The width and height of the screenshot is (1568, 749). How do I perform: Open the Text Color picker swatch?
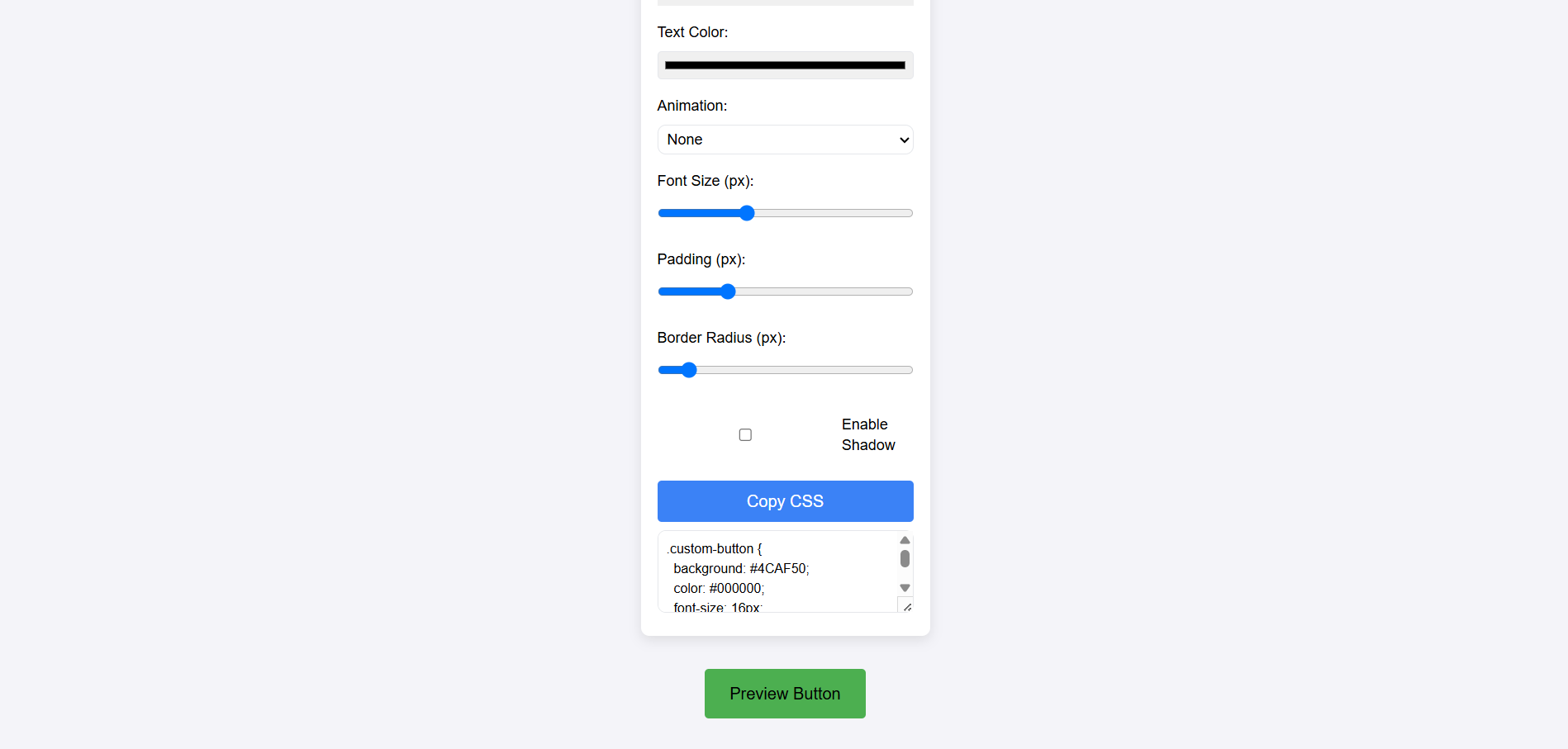click(785, 65)
